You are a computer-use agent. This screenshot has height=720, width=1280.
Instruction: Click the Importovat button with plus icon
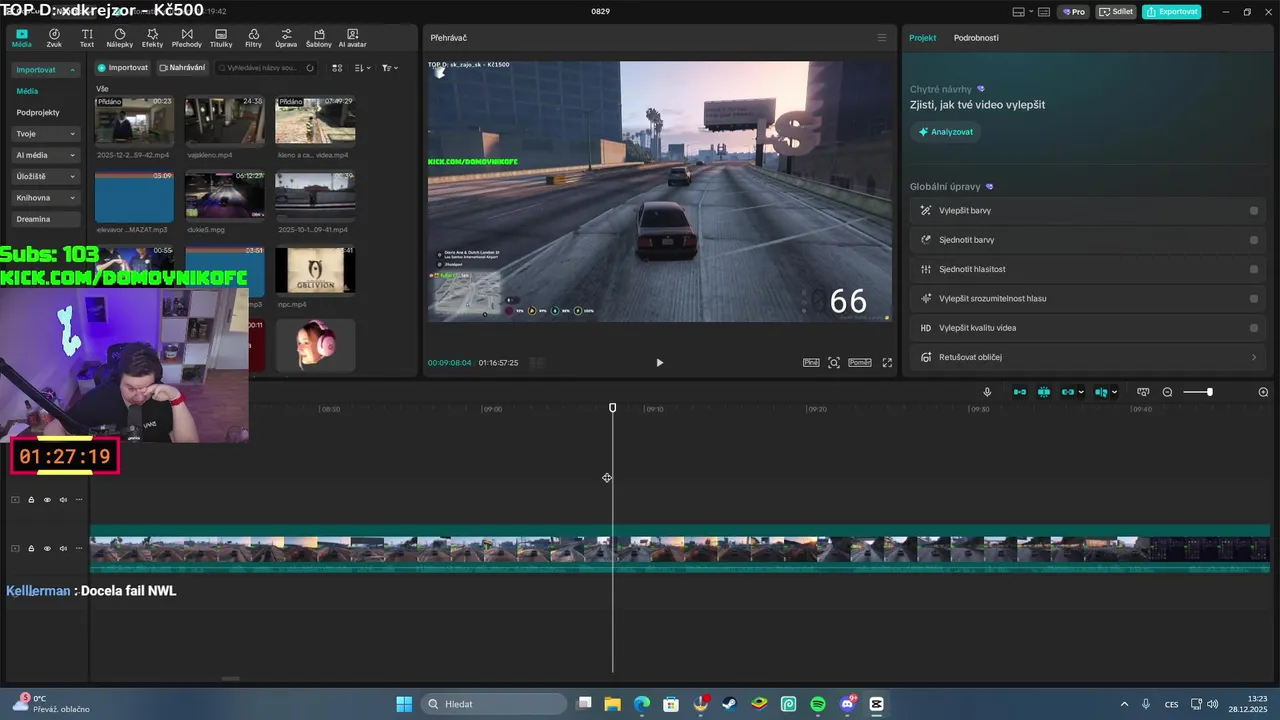click(122, 68)
